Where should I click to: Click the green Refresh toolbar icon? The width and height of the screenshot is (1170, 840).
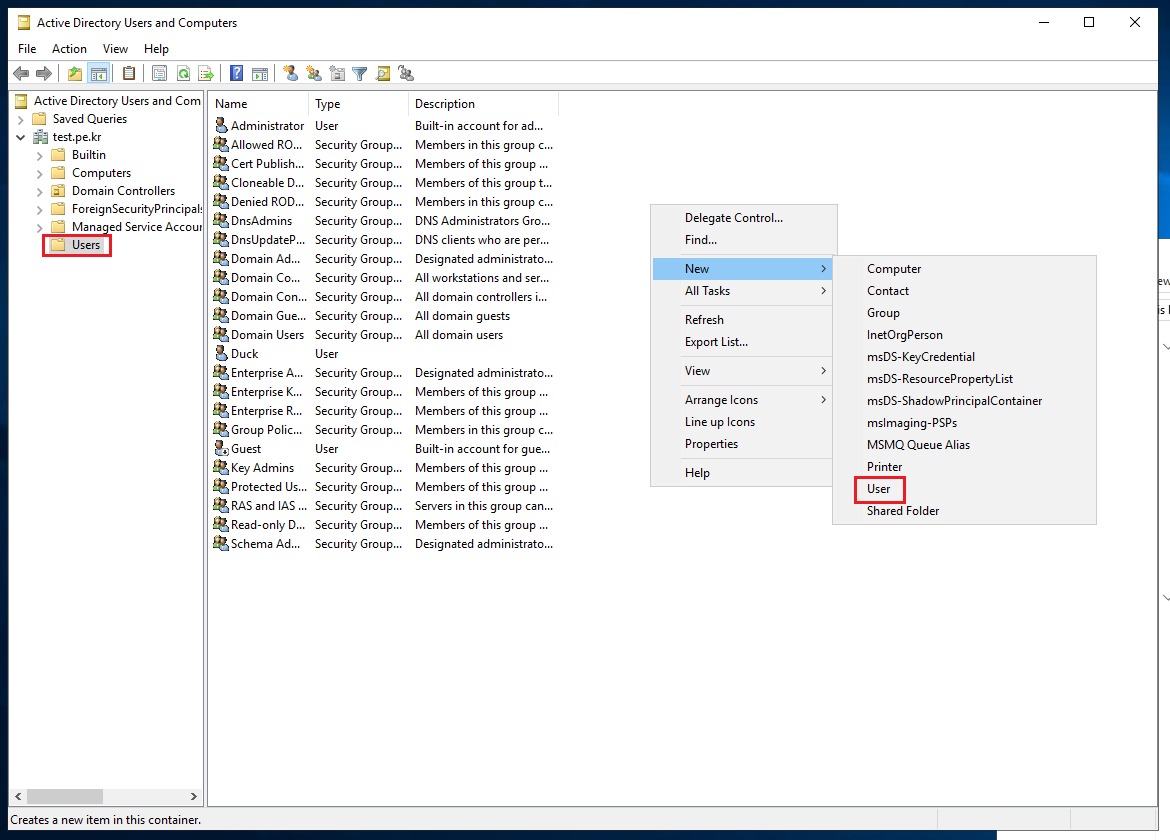coord(183,73)
